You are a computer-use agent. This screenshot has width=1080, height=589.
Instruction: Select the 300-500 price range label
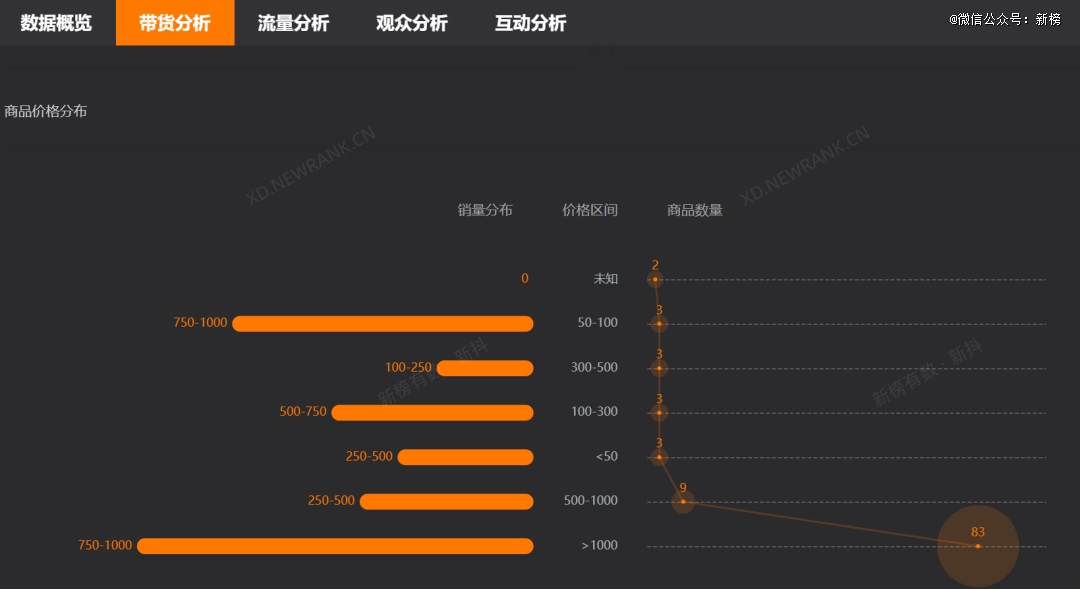[594, 367]
